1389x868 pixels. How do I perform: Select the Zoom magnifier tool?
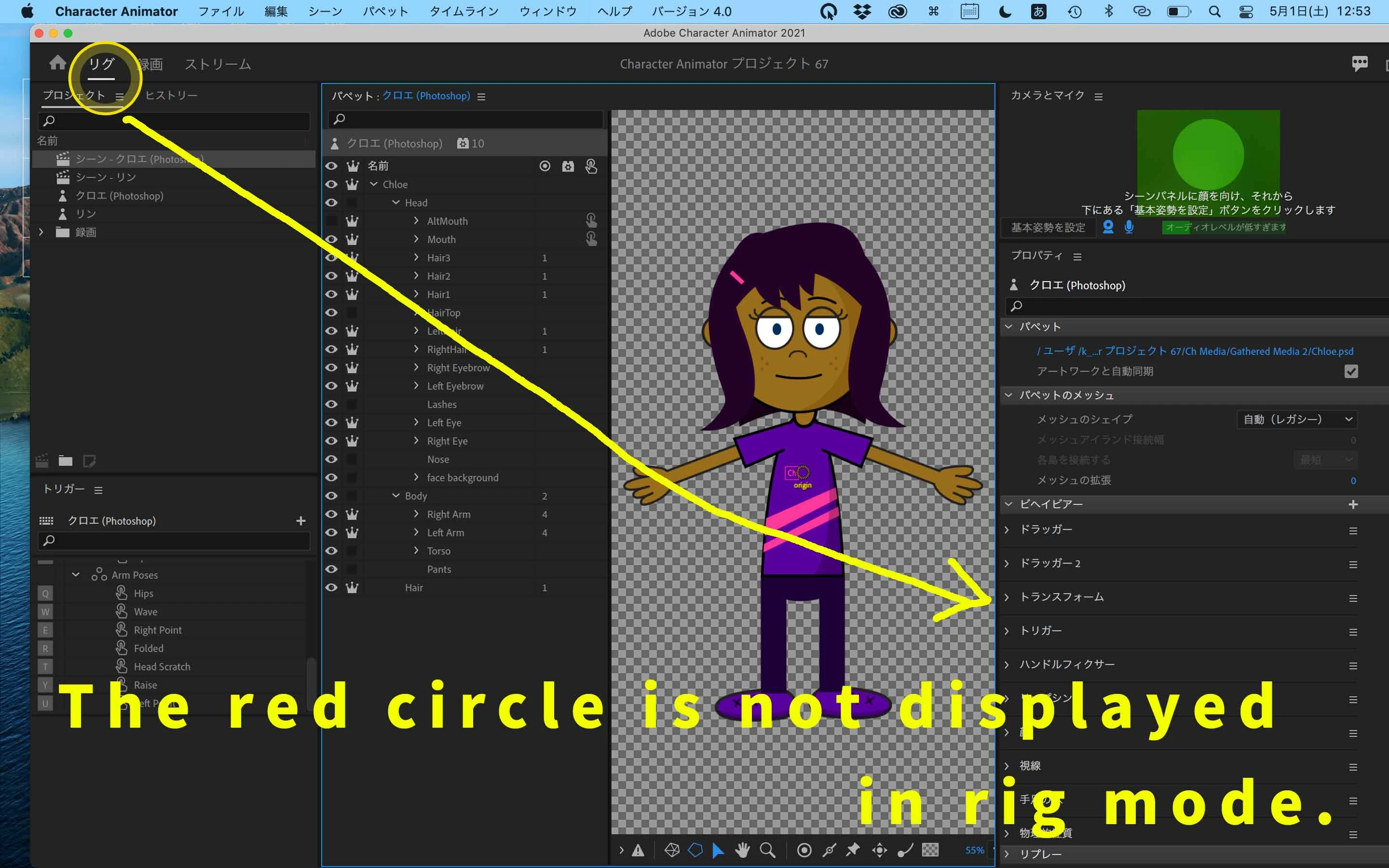coord(767,850)
